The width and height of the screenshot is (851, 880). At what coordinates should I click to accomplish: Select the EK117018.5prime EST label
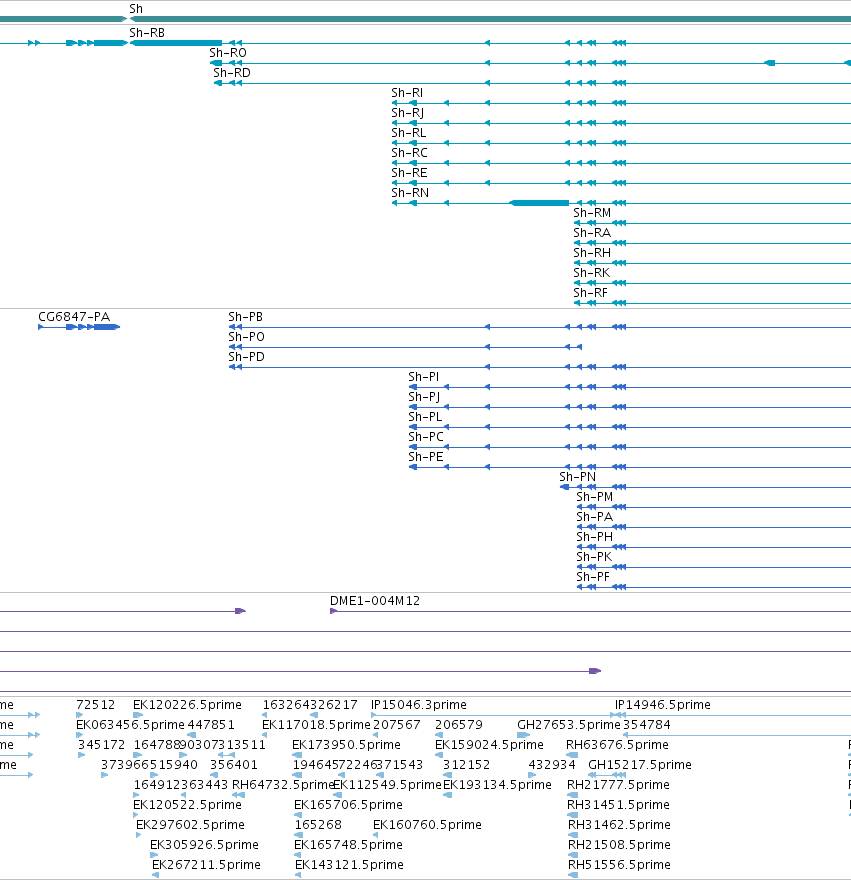(x=316, y=725)
